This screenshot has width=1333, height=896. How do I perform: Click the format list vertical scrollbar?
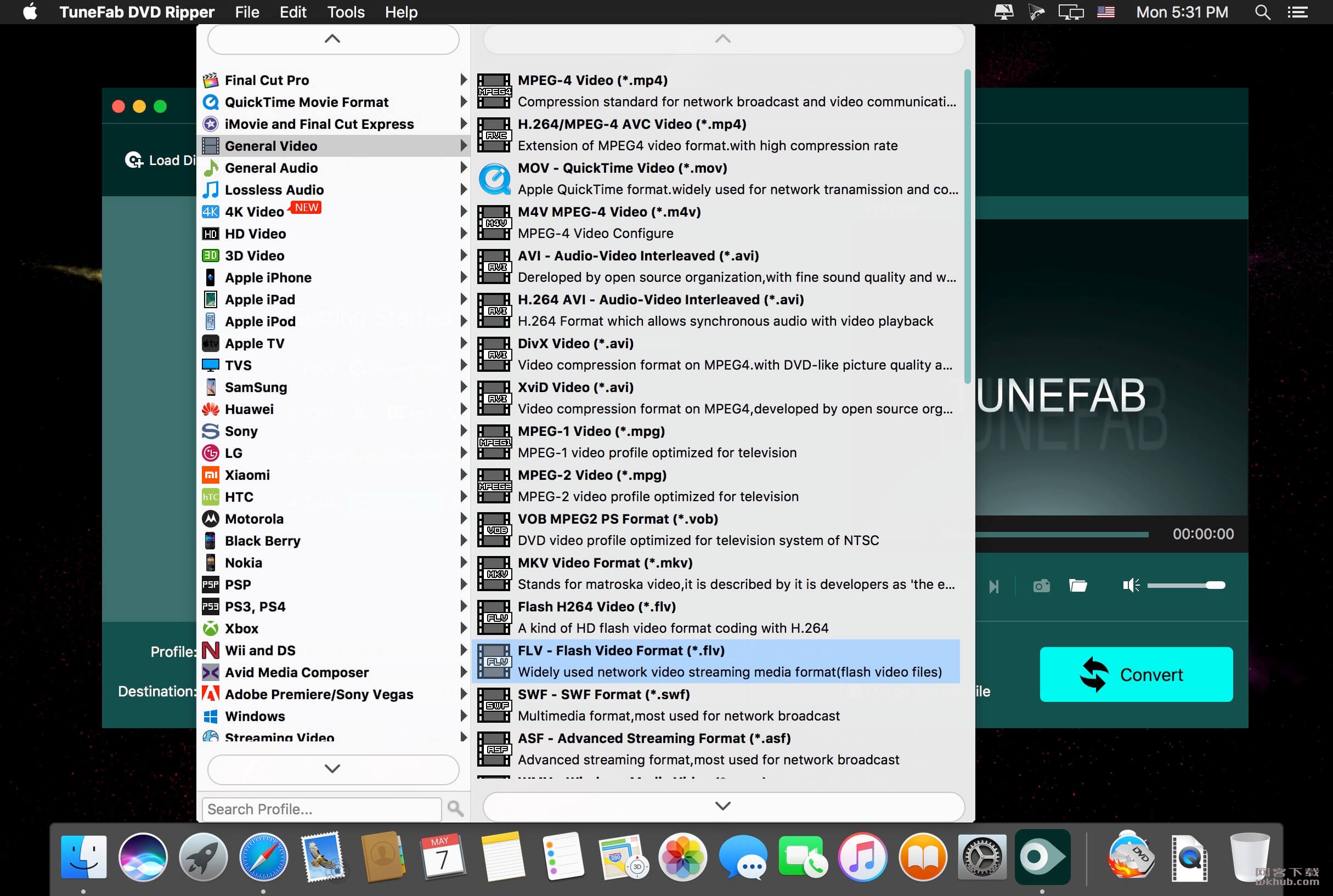tap(967, 226)
